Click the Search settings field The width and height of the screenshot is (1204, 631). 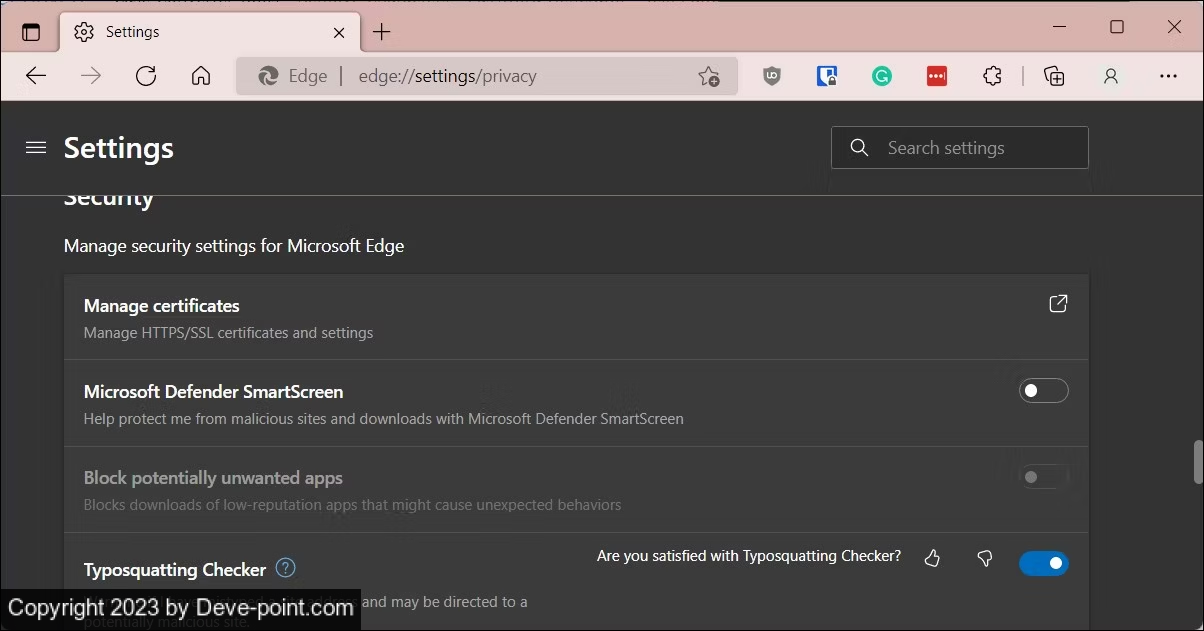[960, 148]
